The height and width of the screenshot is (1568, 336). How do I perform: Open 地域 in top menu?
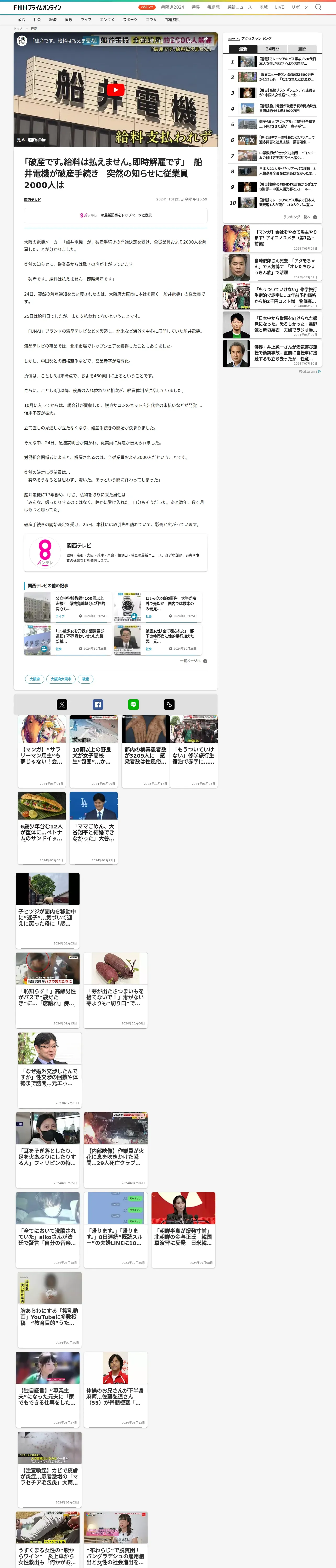coord(264,7)
